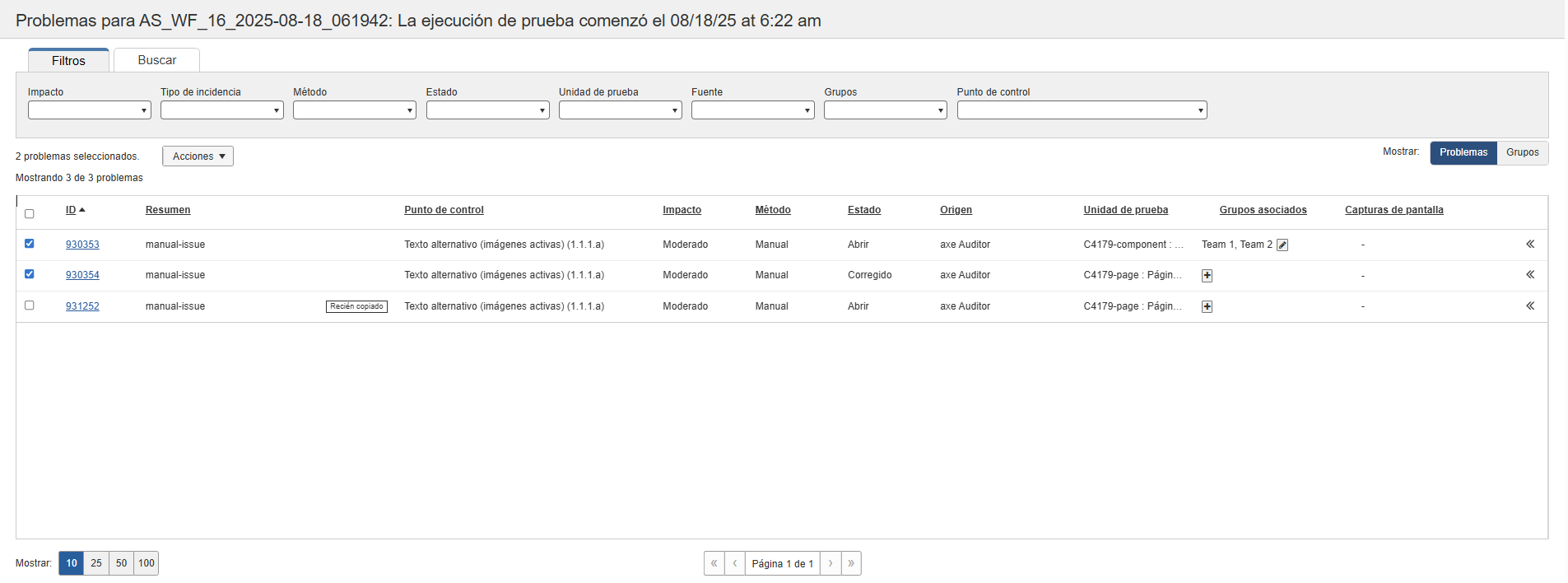The height and width of the screenshot is (583, 1568).
Task: Open issue link 930354
Action: pos(82,275)
